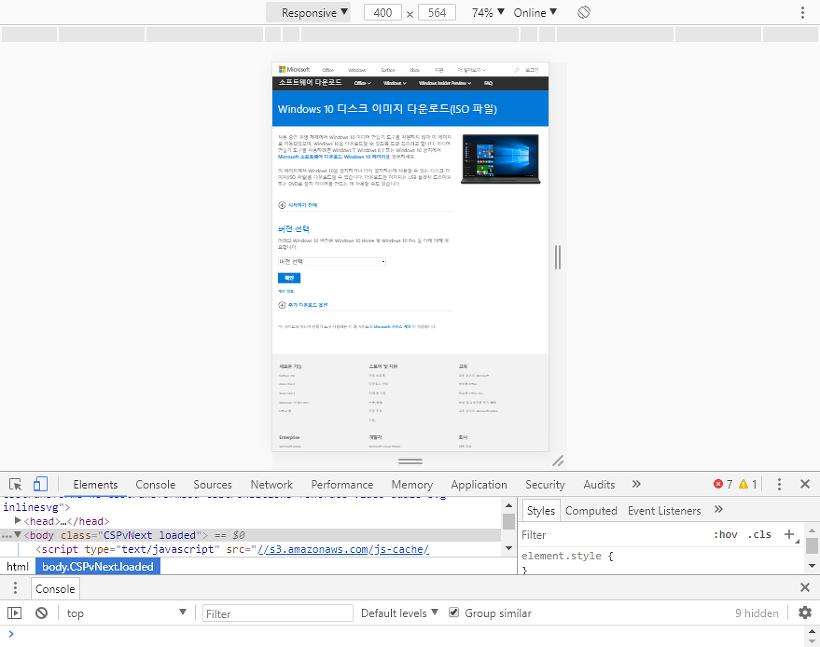Click the Elements panel scrollbar down arrow
The height and width of the screenshot is (647, 820).
coord(509,548)
